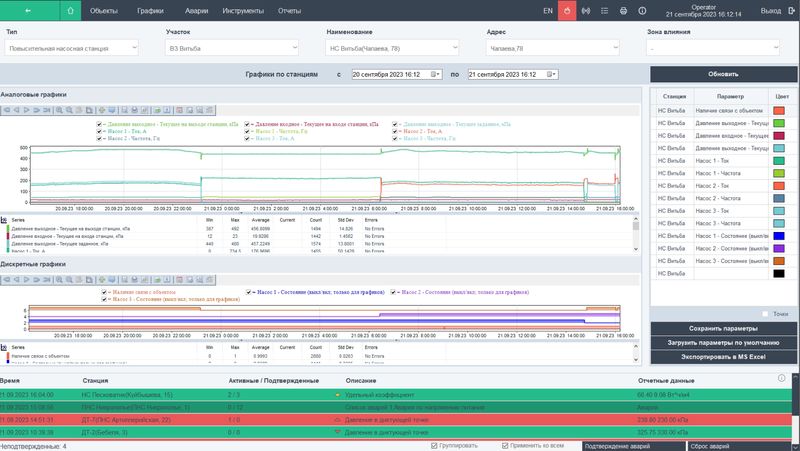Click color swatch for Наличие связи с объектом
This screenshot has width=800, height=451.
(779, 110)
